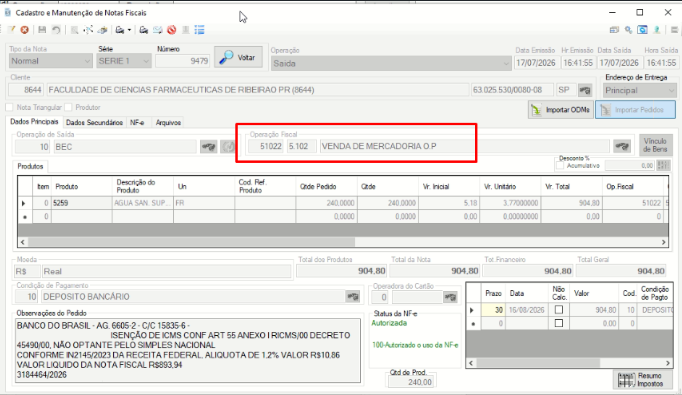Toggle the Desconto Acumulativo checkbox
682x395 pixels.
pos(560,166)
